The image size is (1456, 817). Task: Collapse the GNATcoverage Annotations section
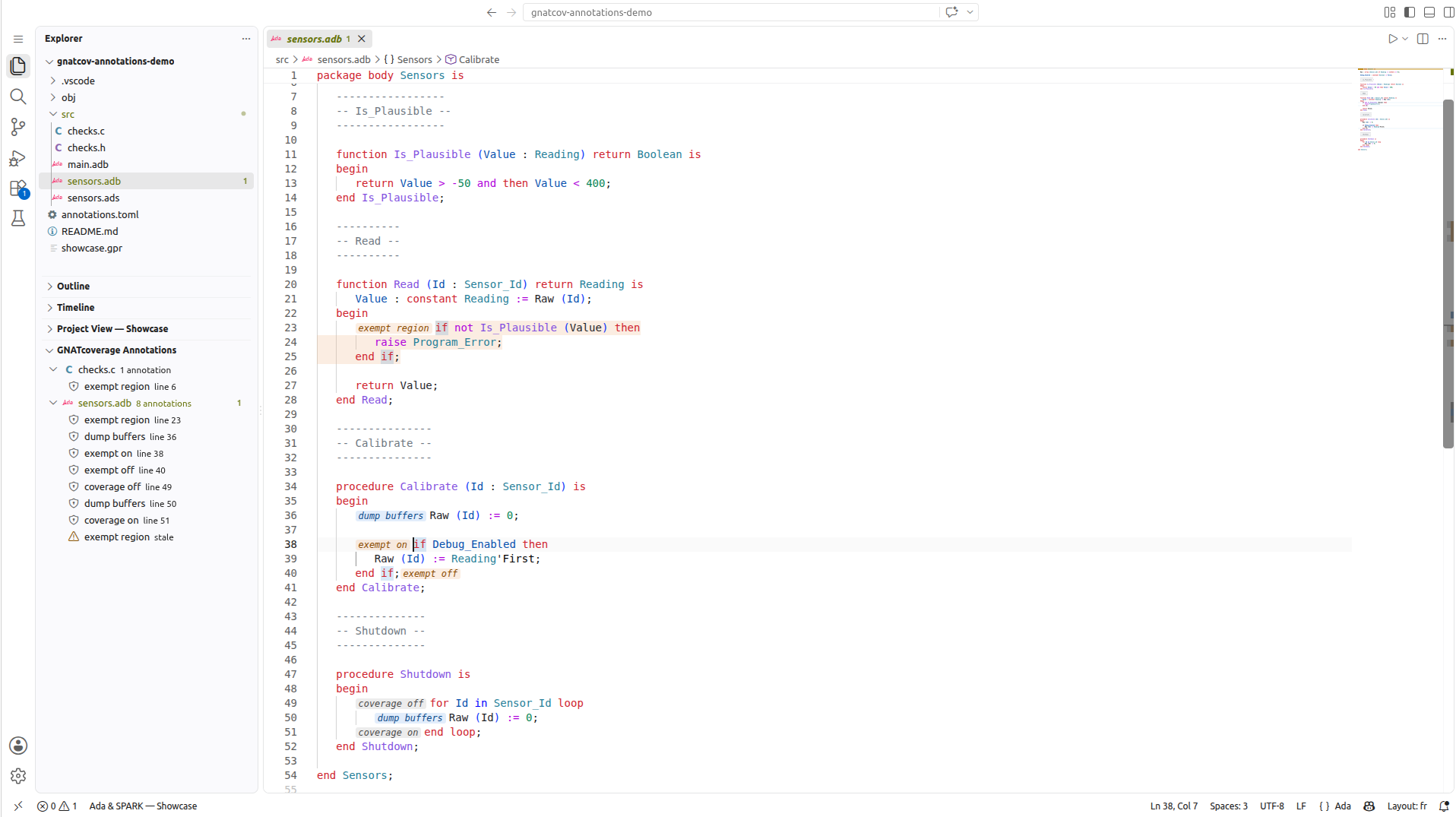[x=146, y=350]
